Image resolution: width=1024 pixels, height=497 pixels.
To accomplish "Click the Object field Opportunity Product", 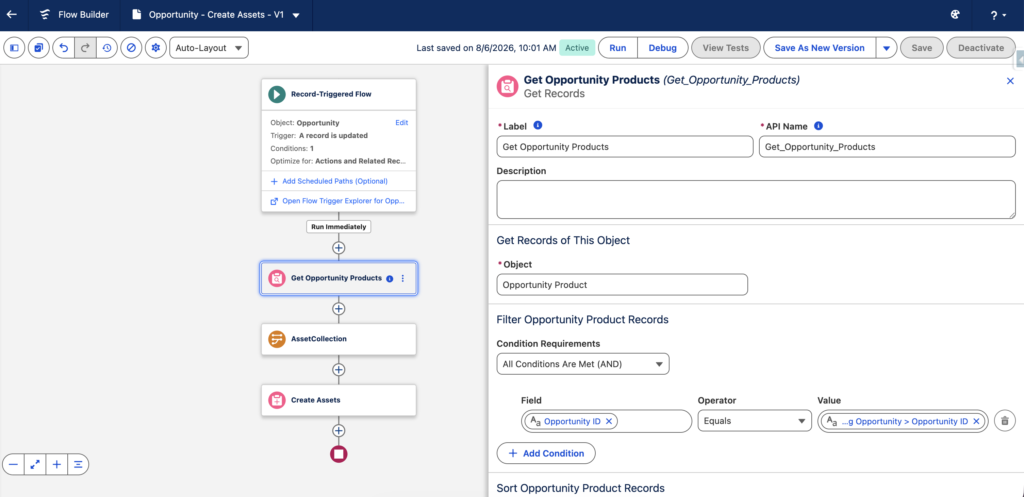I will click(x=622, y=285).
